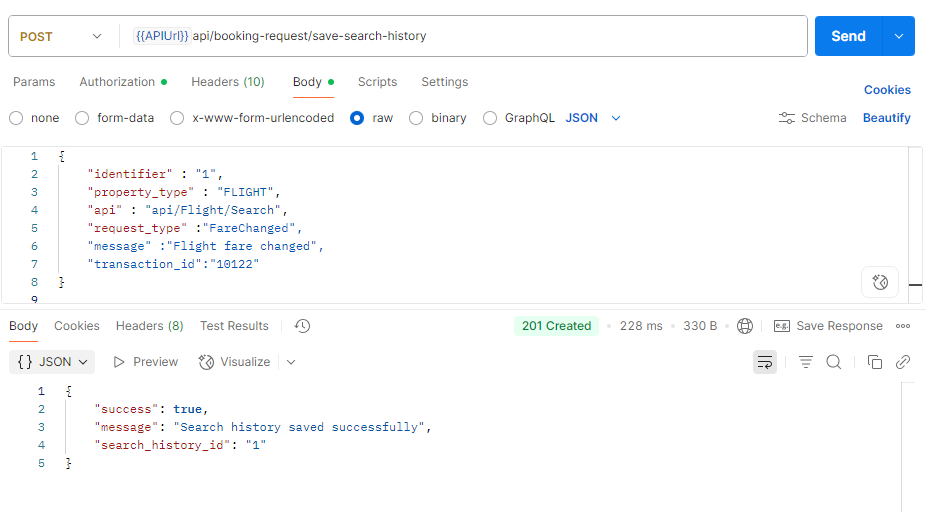This screenshot has width=926, height=512.
Task: Choose the x-www-form-urlencoded radio option
Action: (177, 118)
